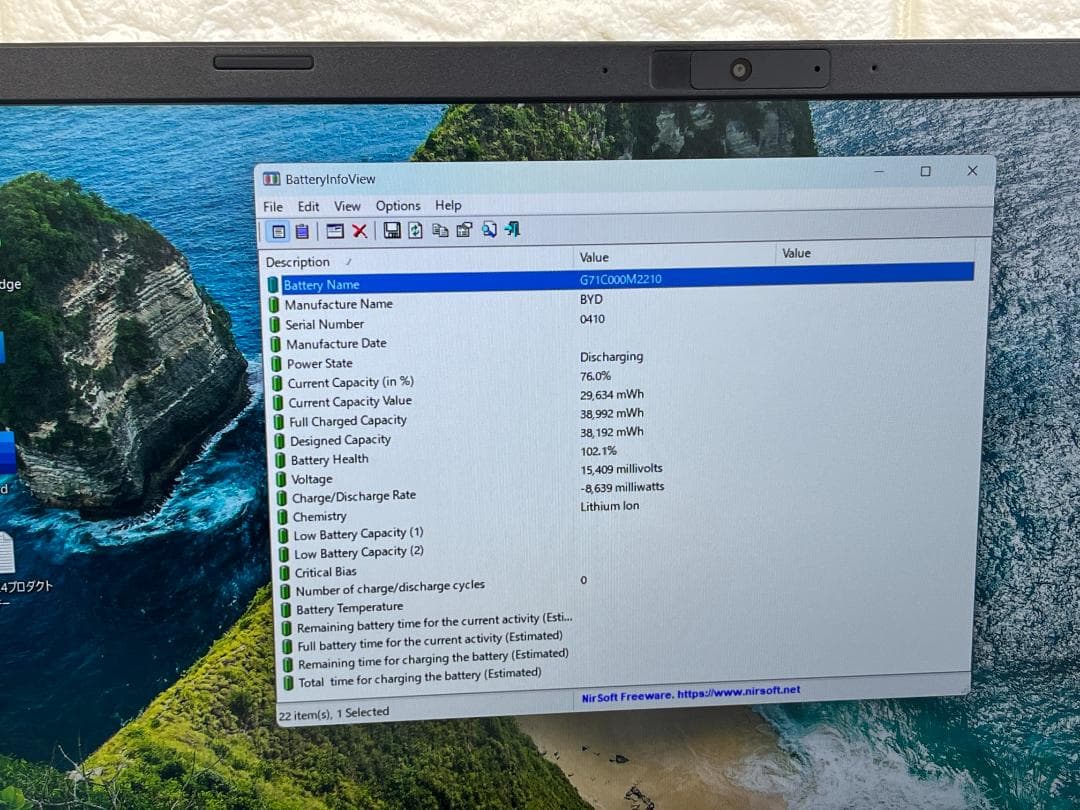The height and width of the screenshot is (810, 1080).
Task: Click the 38,192 mWh value
Action: pyautogui.click(x=612, y=432)
